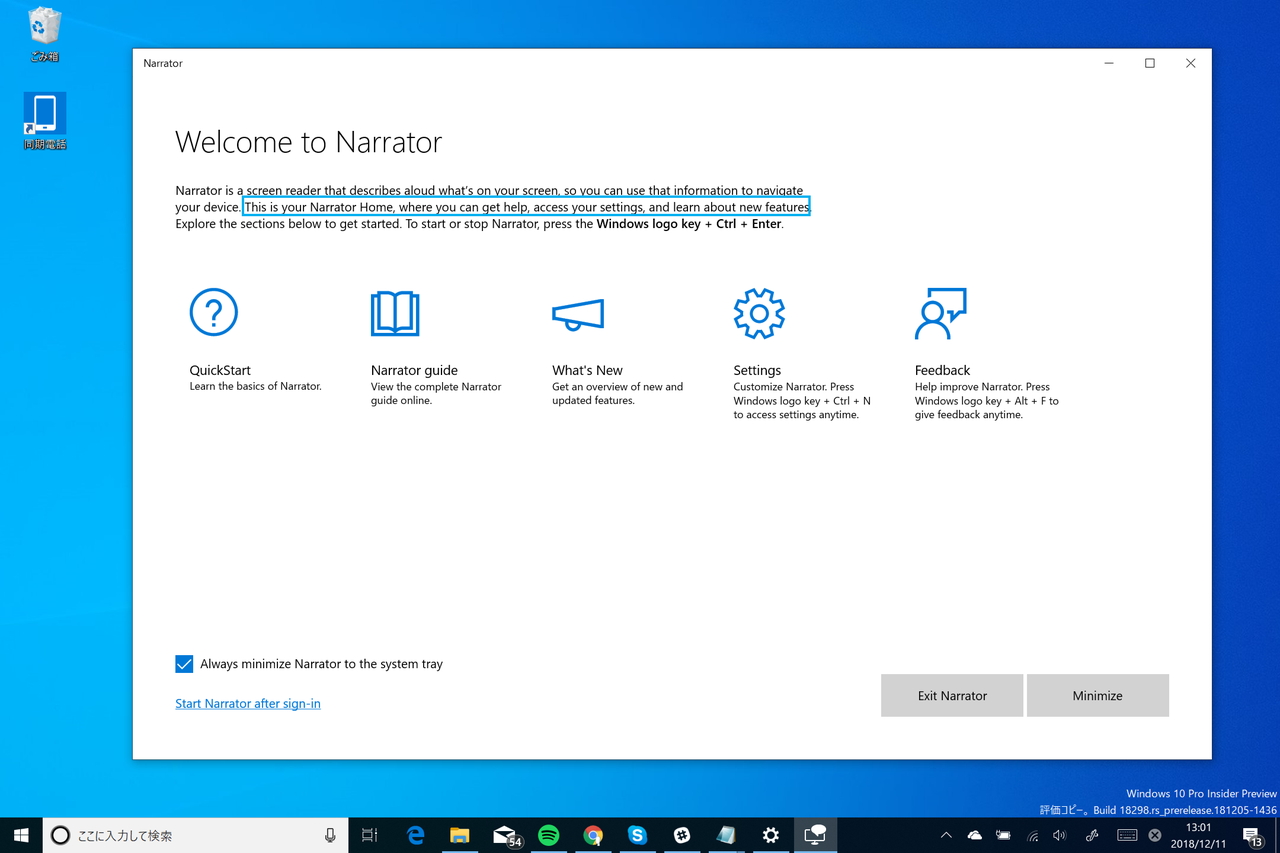Open the Recycle Bin desktop icon

(x=44, y=35)
